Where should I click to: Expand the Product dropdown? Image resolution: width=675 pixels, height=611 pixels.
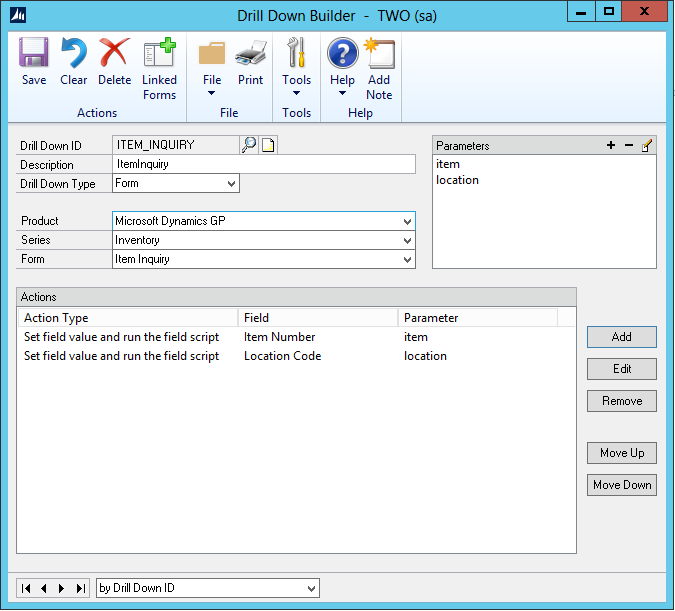coord(407,221)
